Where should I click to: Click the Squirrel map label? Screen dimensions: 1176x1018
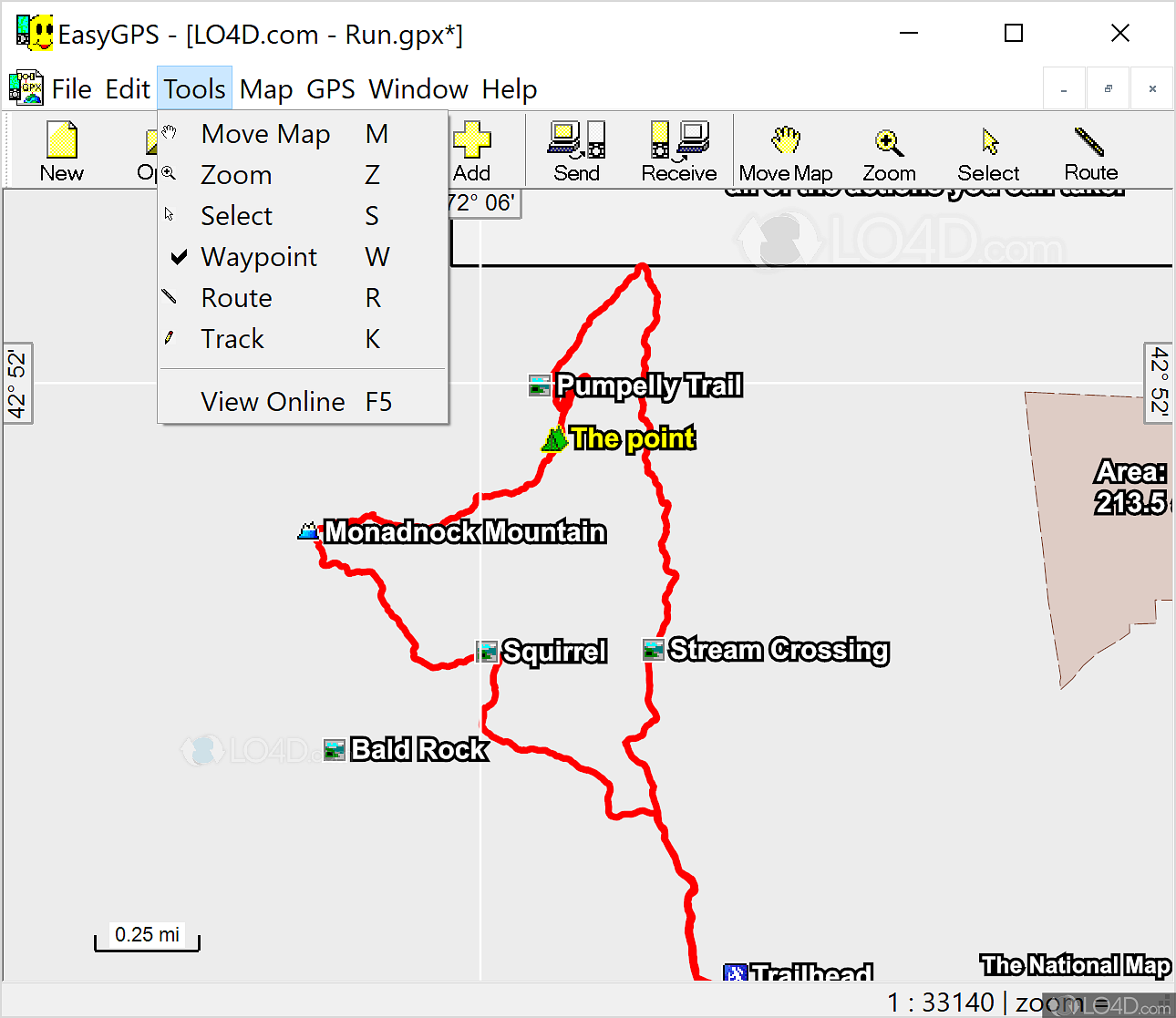point(554,652)
